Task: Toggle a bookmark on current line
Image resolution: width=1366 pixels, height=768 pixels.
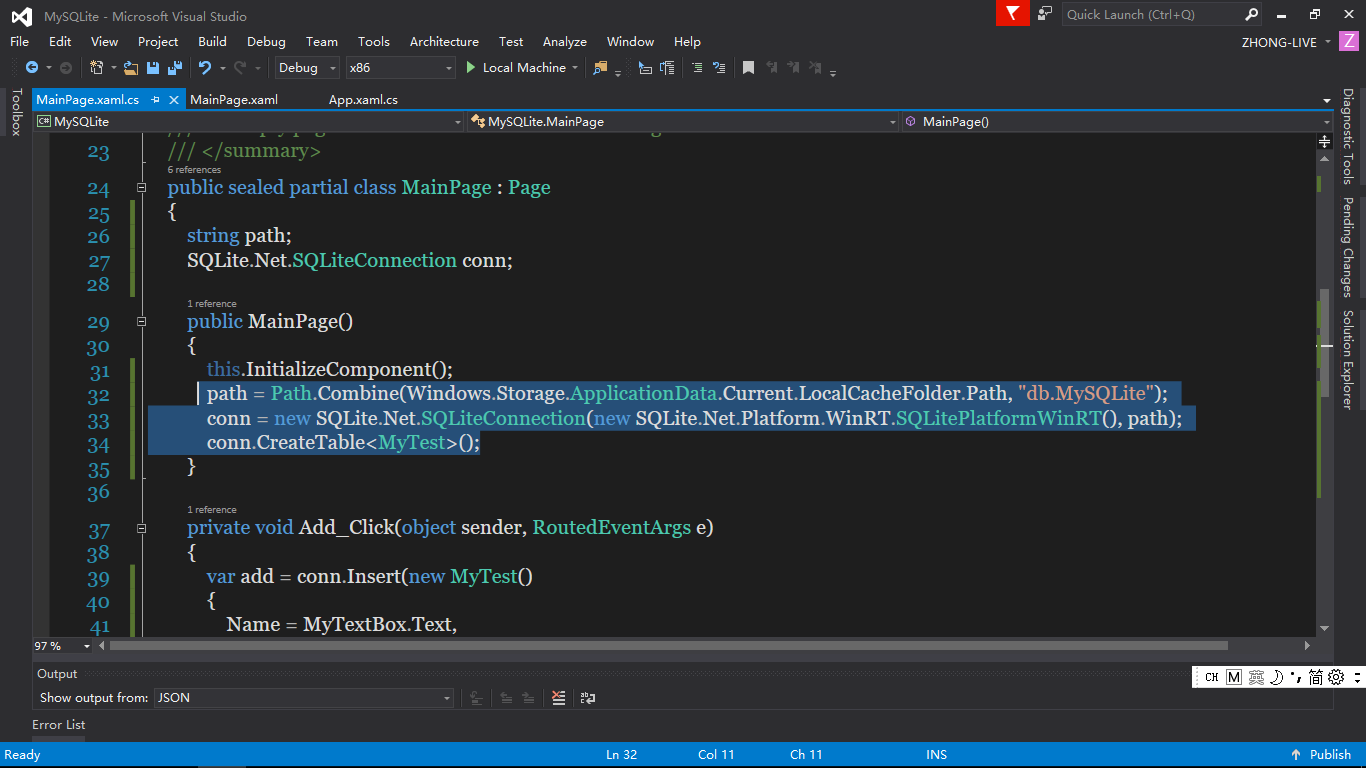Action: [x=748, y=68]
